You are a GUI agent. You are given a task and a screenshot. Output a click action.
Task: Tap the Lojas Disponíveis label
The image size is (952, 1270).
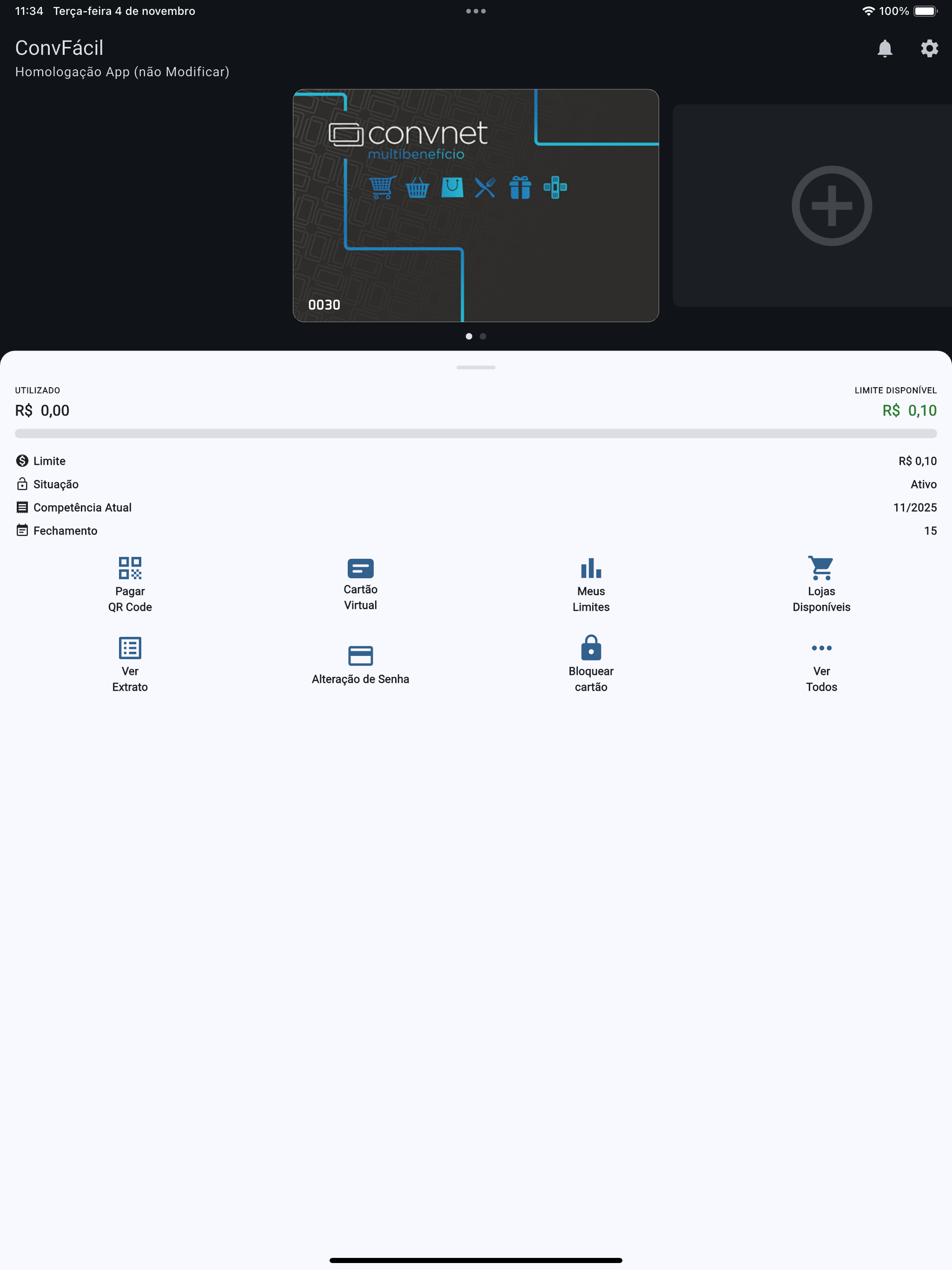tap(821, 599)
